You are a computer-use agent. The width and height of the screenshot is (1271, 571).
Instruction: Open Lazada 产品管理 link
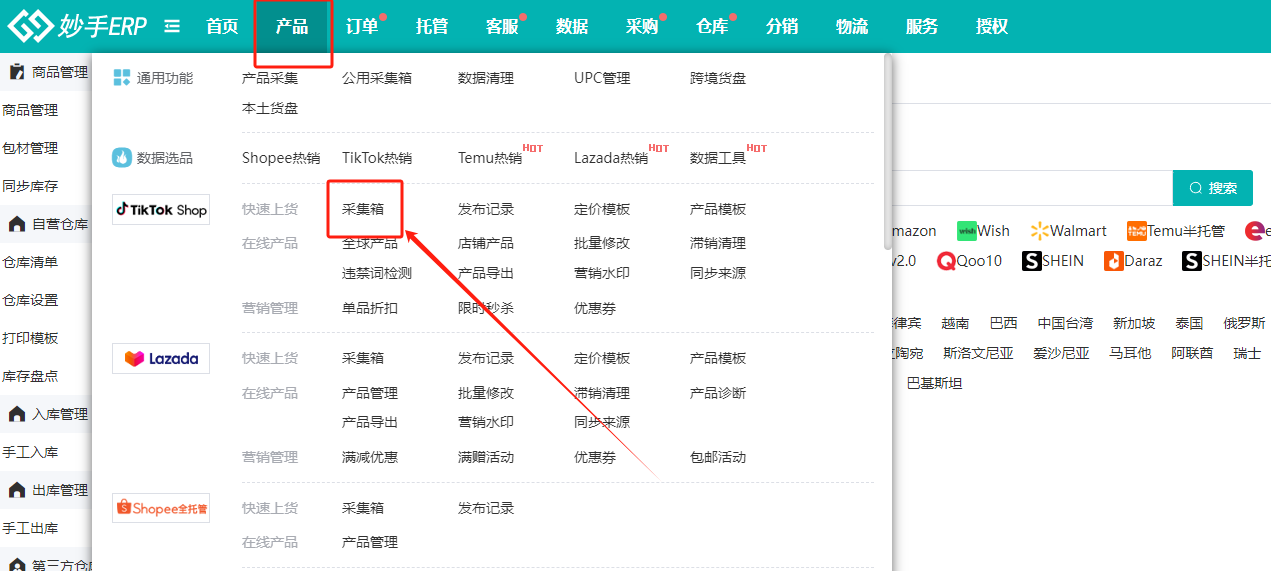[370, 393]
